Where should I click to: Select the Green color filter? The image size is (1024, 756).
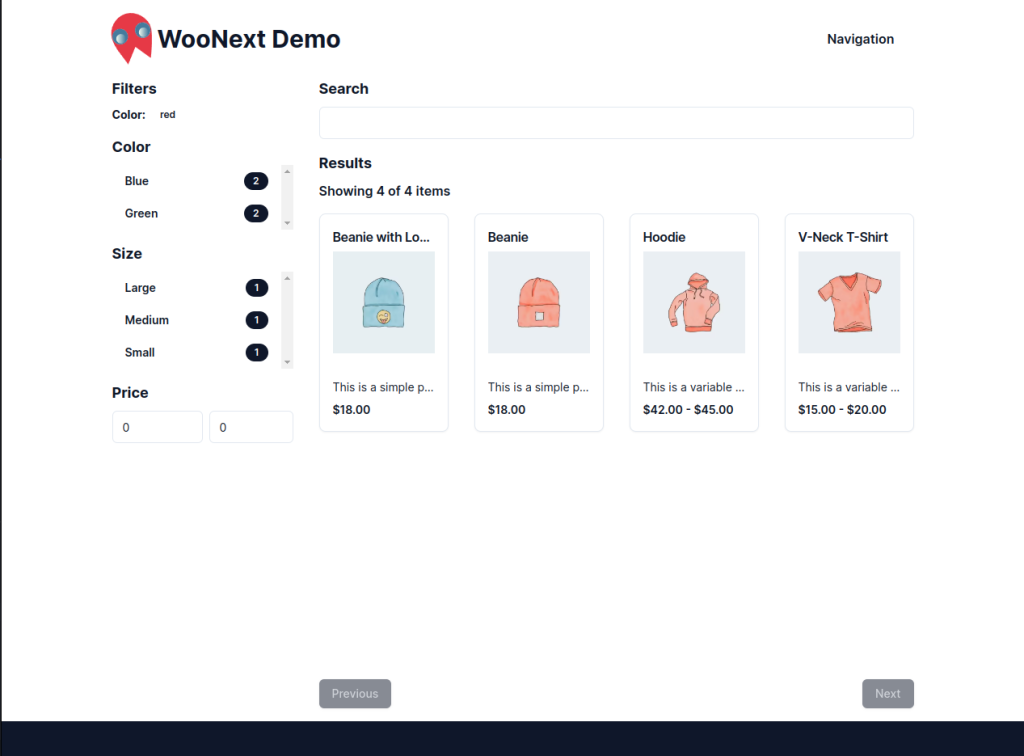141,213
